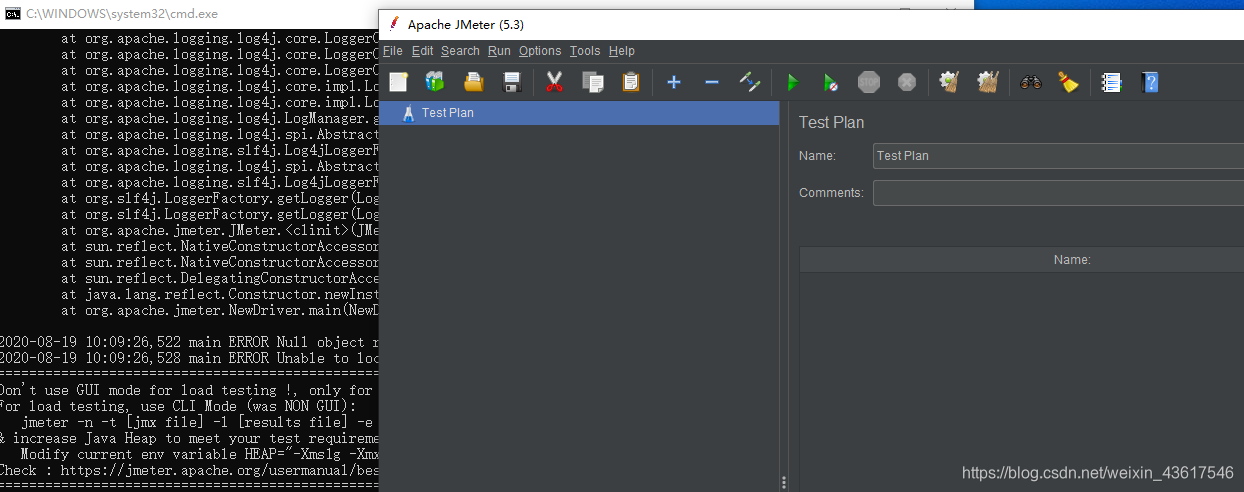Screen dimensions: 1244x492
Task: Select the Test Plan tree node
Action: (x=579, y=113)
